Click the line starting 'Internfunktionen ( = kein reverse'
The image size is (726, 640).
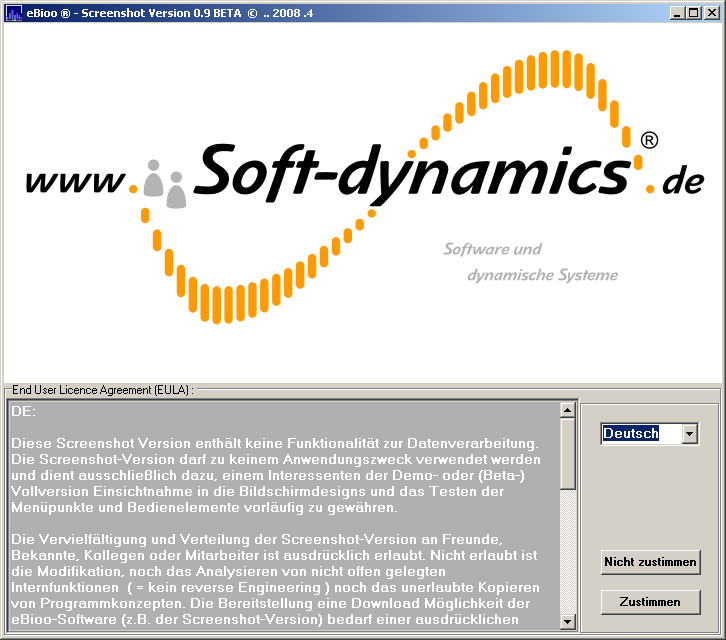(275, 588)
